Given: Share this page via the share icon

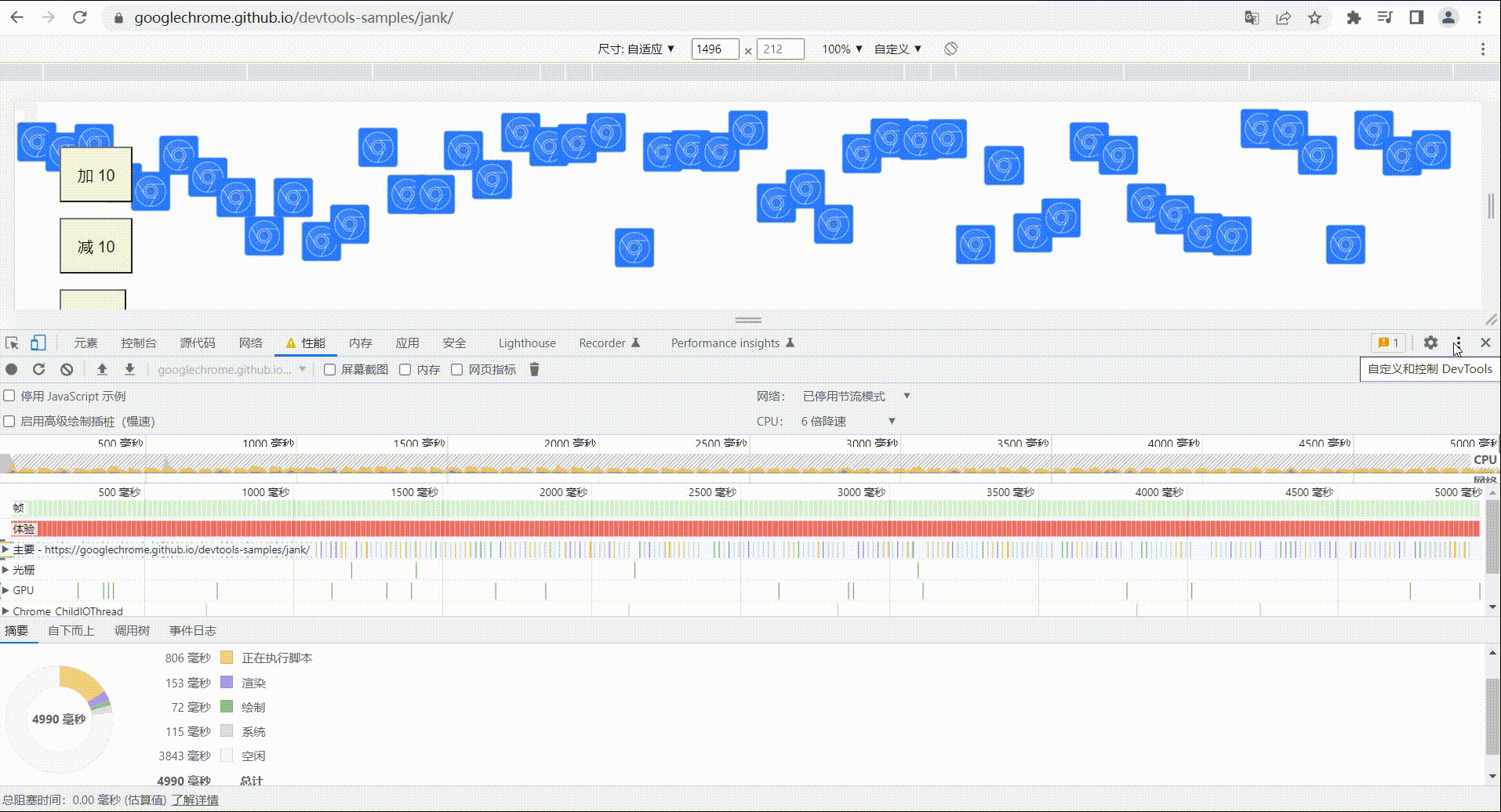Looking at the screenshot, I should pyautogui.click(x=1283, y=17).
